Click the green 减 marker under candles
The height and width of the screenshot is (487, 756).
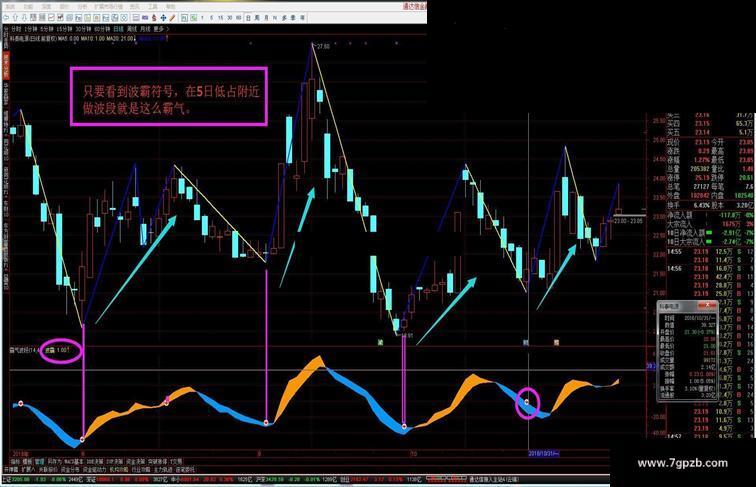click(x=380, y=342)
